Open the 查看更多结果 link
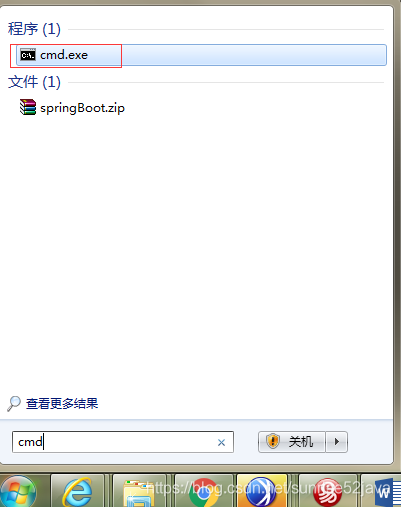The width and height of the screenshot is (401, 507). [x=62, y=404]
